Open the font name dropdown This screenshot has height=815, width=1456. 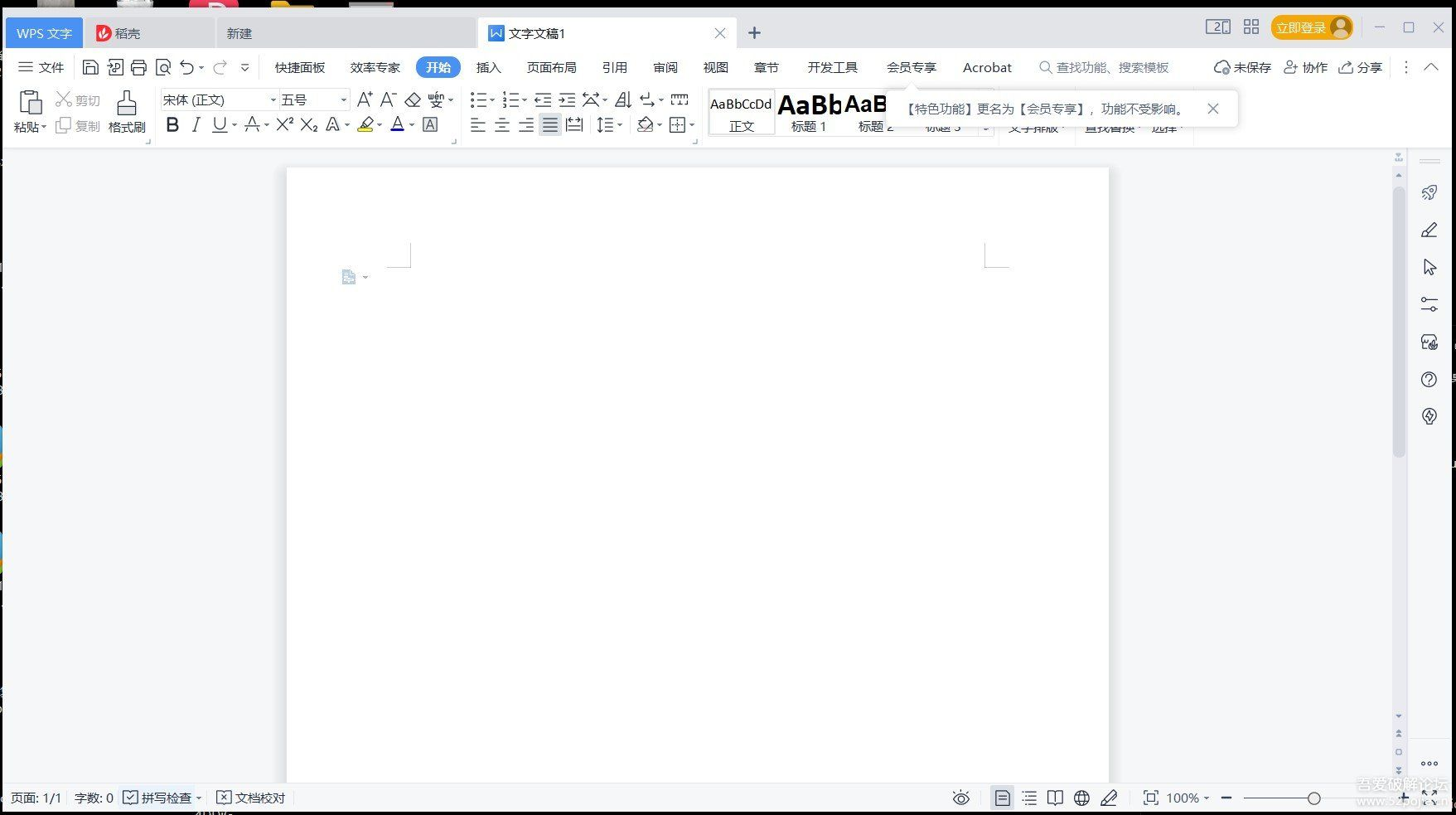pos(273,99)
